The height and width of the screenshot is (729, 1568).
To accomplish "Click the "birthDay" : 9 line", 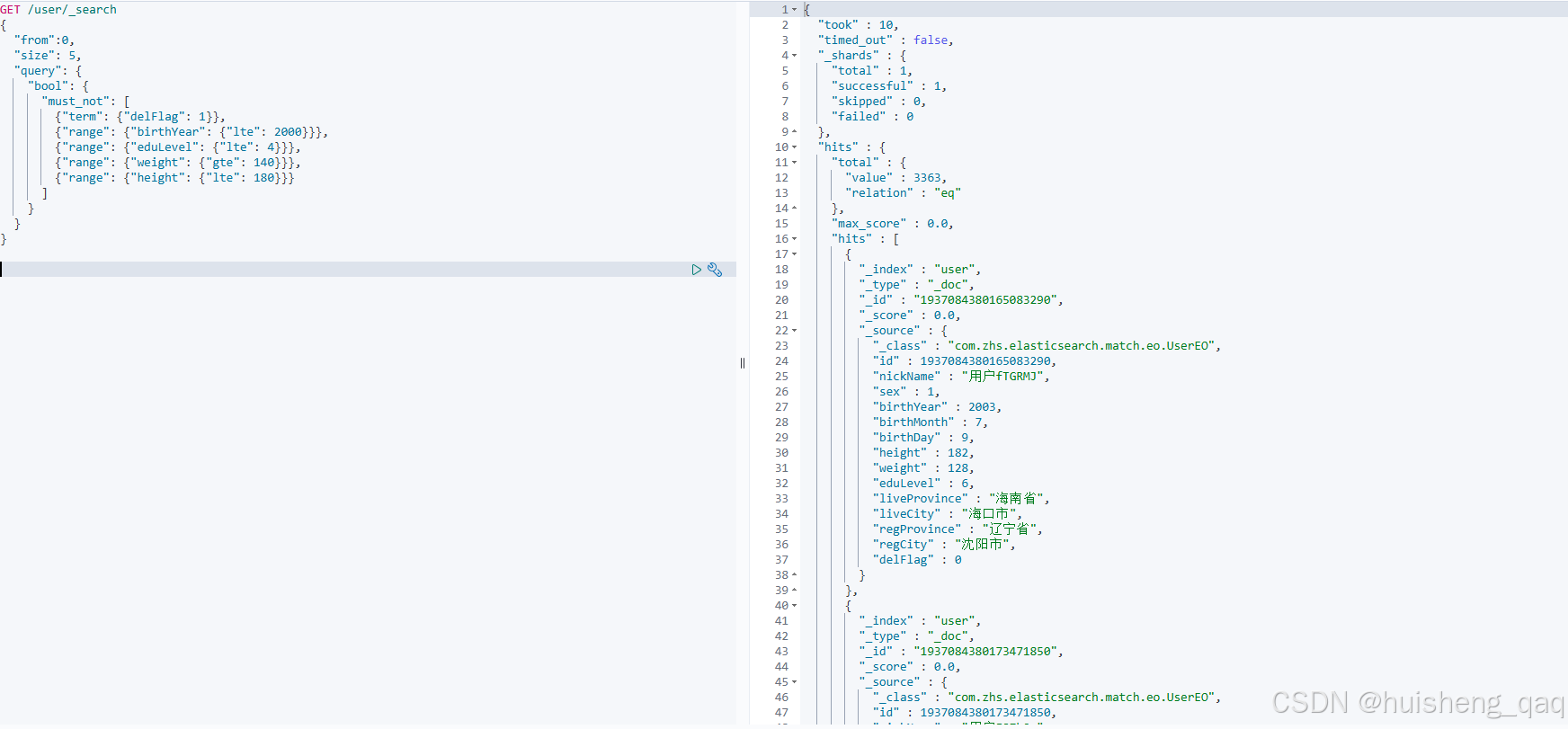I will pos(923,438).
